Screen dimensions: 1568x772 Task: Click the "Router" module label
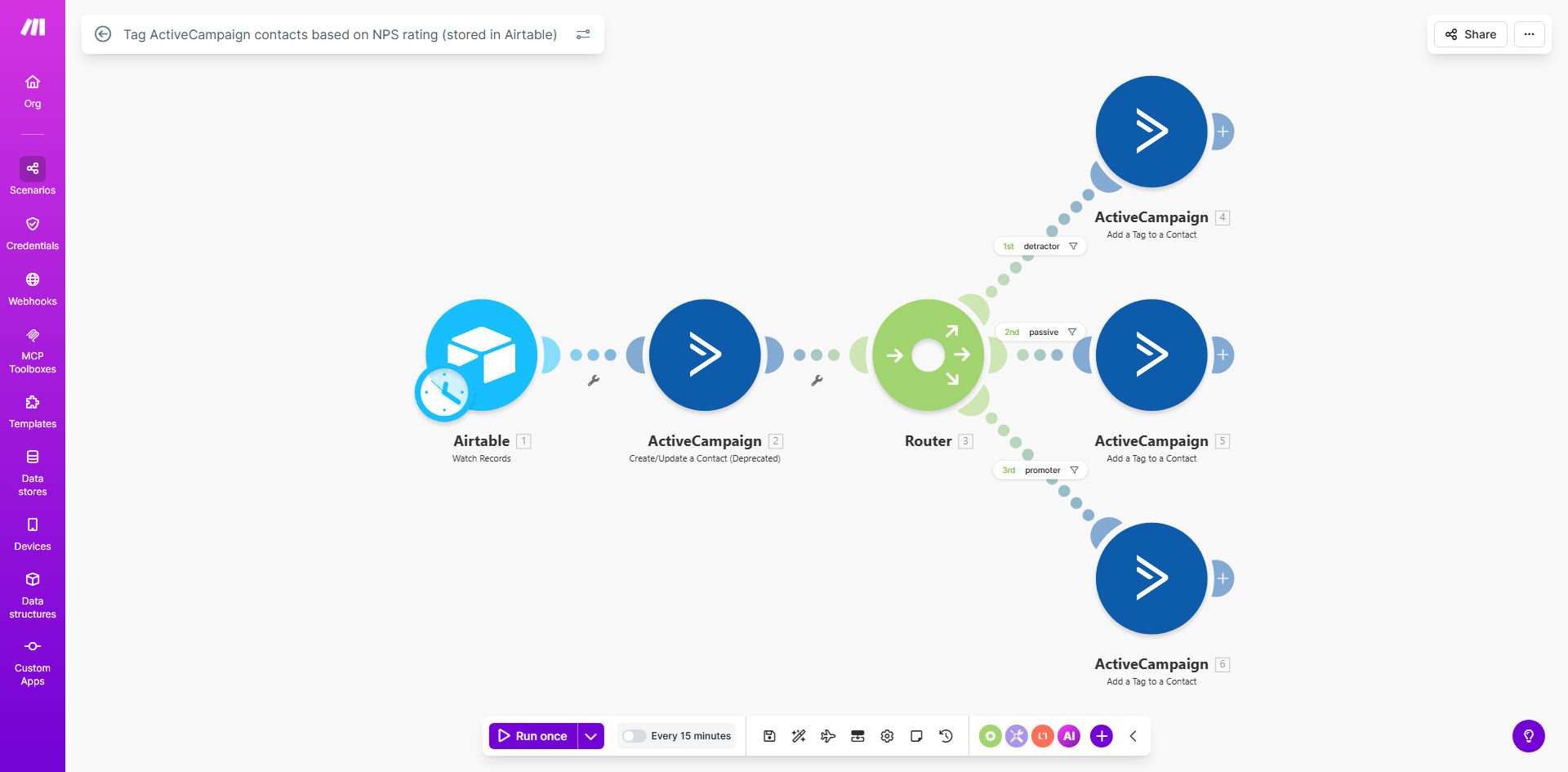pyautogui.click(x=928, y=441)
